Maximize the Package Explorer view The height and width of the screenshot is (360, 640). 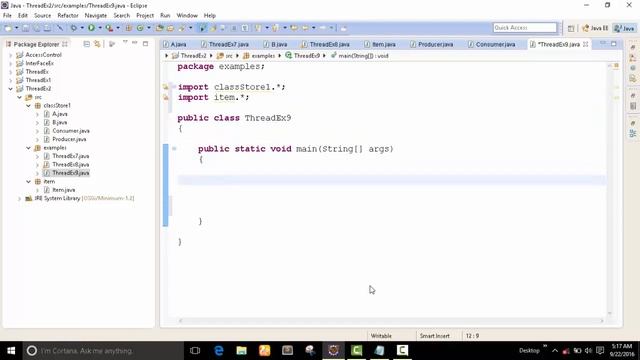(x=145, y=43)
